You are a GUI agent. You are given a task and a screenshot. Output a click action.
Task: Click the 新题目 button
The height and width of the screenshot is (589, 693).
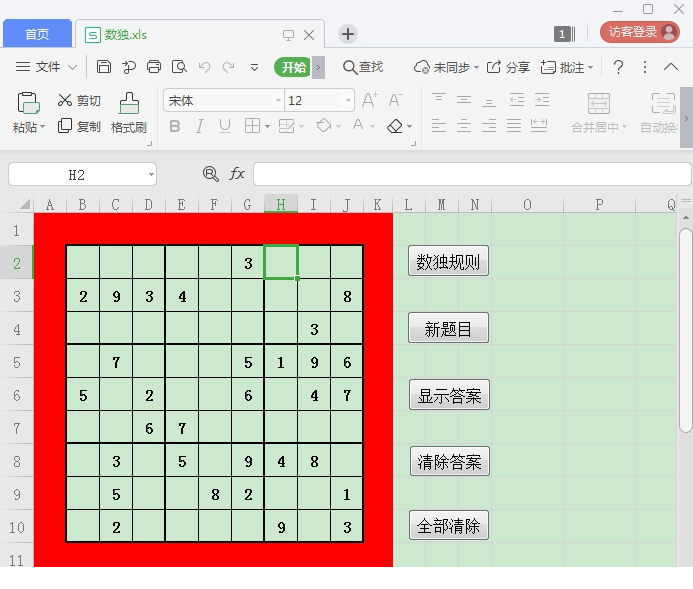[x=448, y=328]
